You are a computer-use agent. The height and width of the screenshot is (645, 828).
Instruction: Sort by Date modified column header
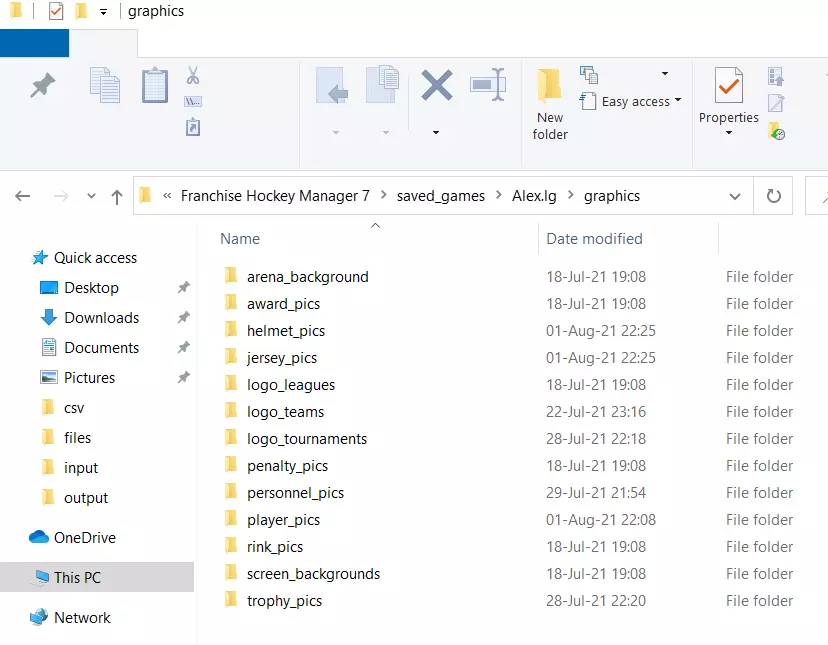point(594,239)
